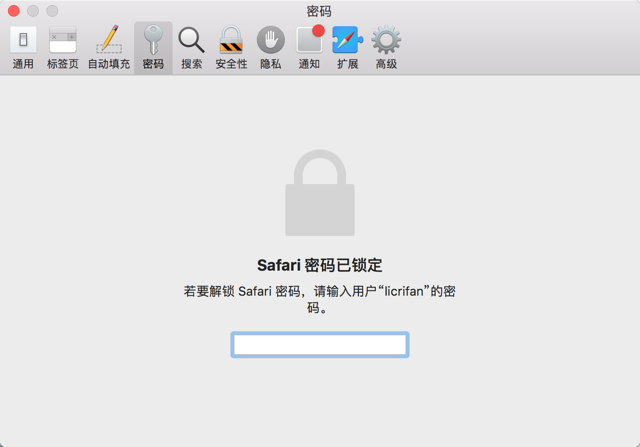Image resolution: width=640 pixels, height=447 pixels.
Task: Click the large gray lock image
Action: click(320, 193)
